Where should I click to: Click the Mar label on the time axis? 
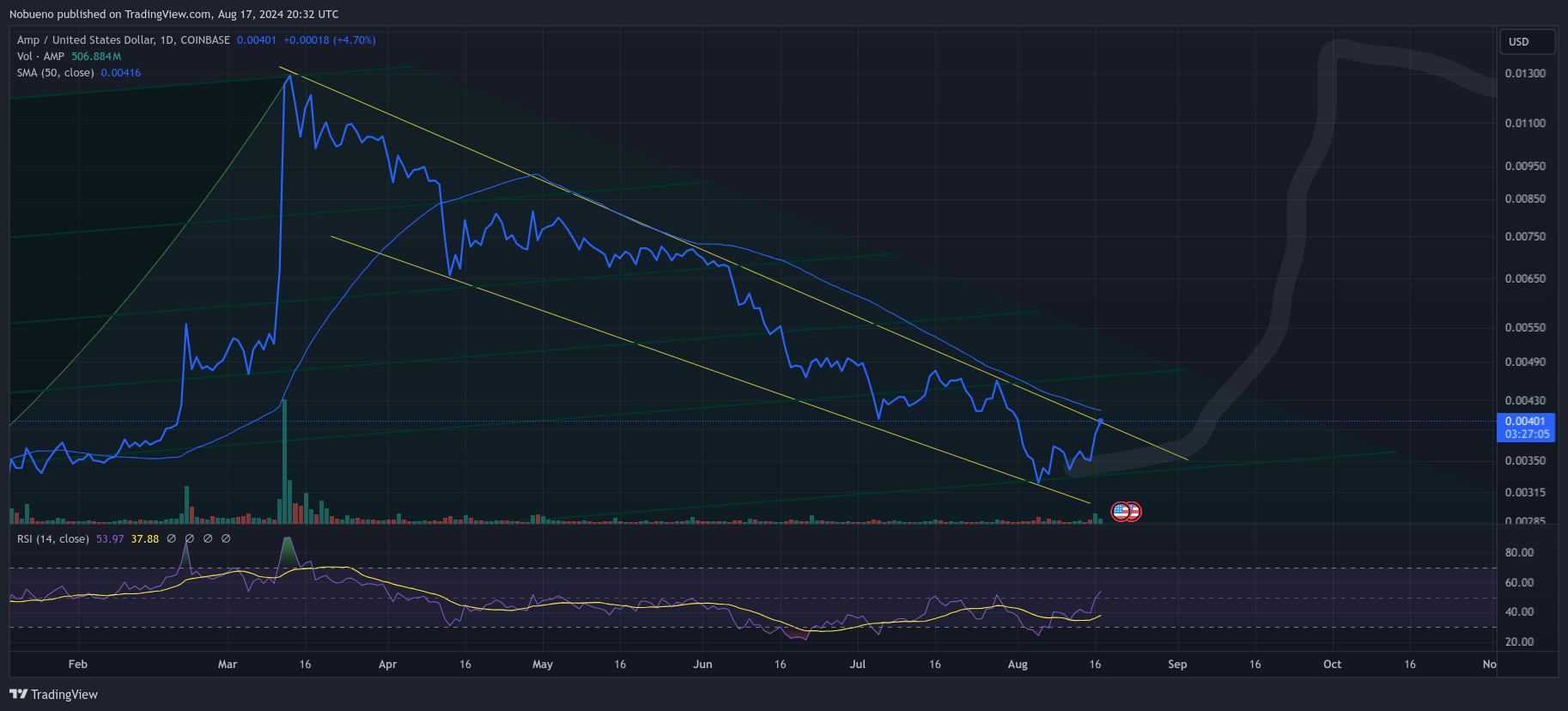[x=228, y=664]
